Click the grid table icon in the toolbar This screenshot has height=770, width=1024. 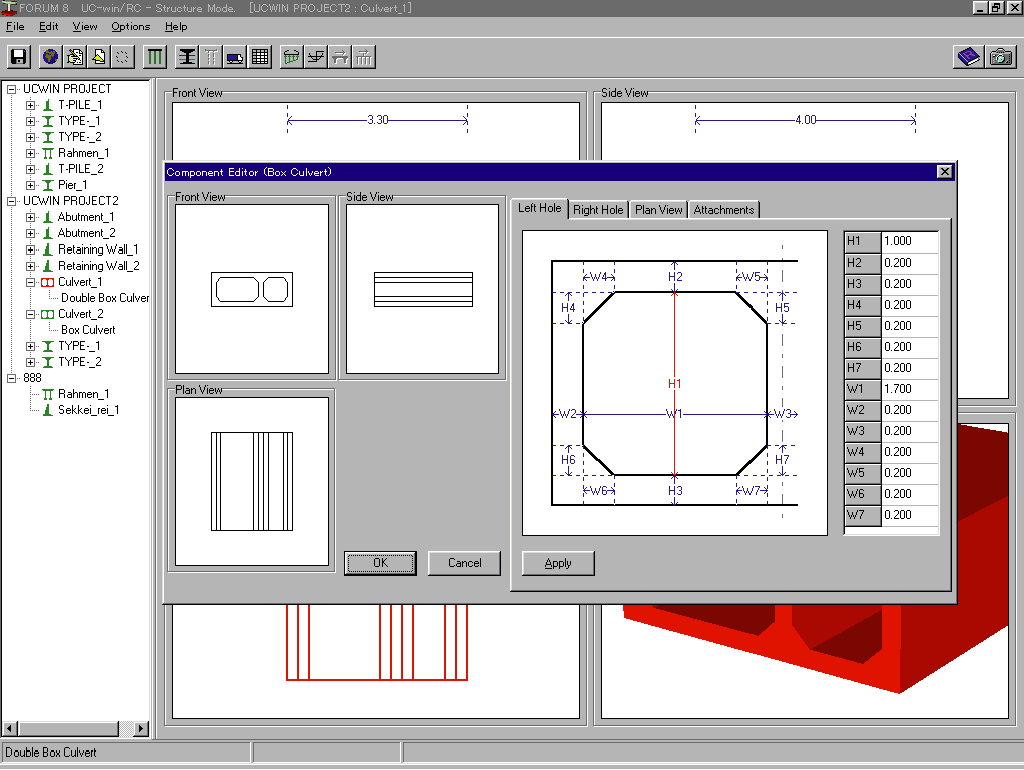[x=260, y=57]
